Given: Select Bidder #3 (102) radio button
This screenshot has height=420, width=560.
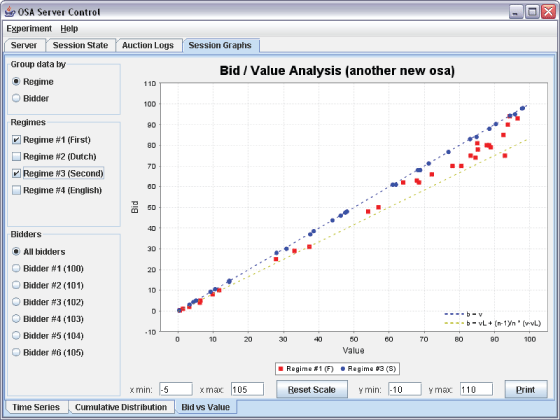Looking at the screenshot, I should point(16,302).
